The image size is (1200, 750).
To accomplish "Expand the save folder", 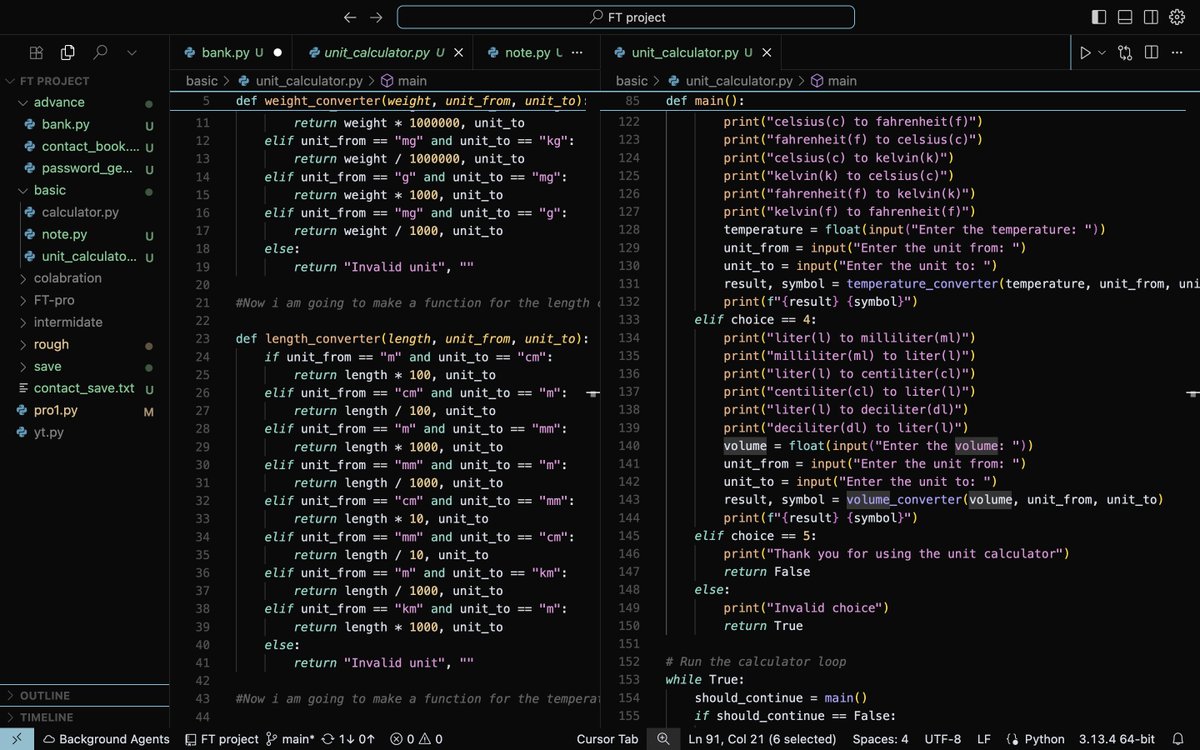I will [85, 366].
